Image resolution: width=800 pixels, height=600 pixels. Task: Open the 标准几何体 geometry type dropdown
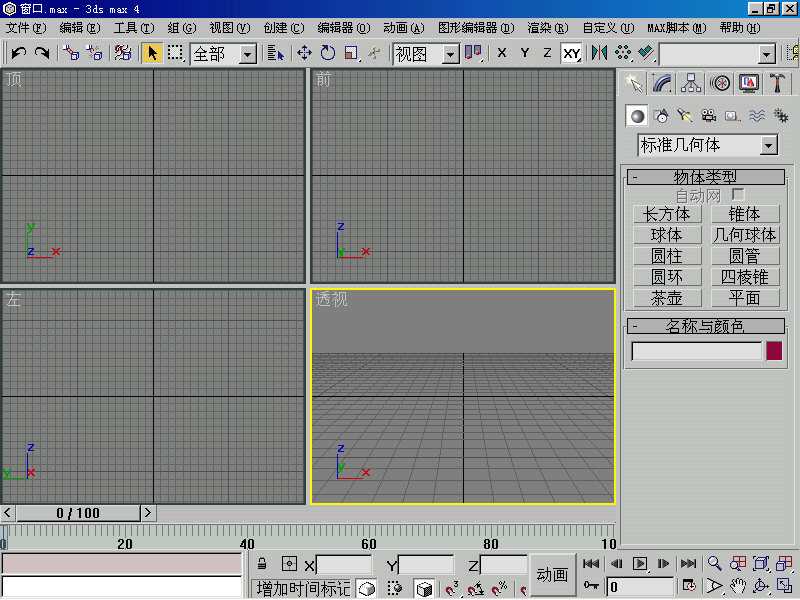click(x=768, y=145)
